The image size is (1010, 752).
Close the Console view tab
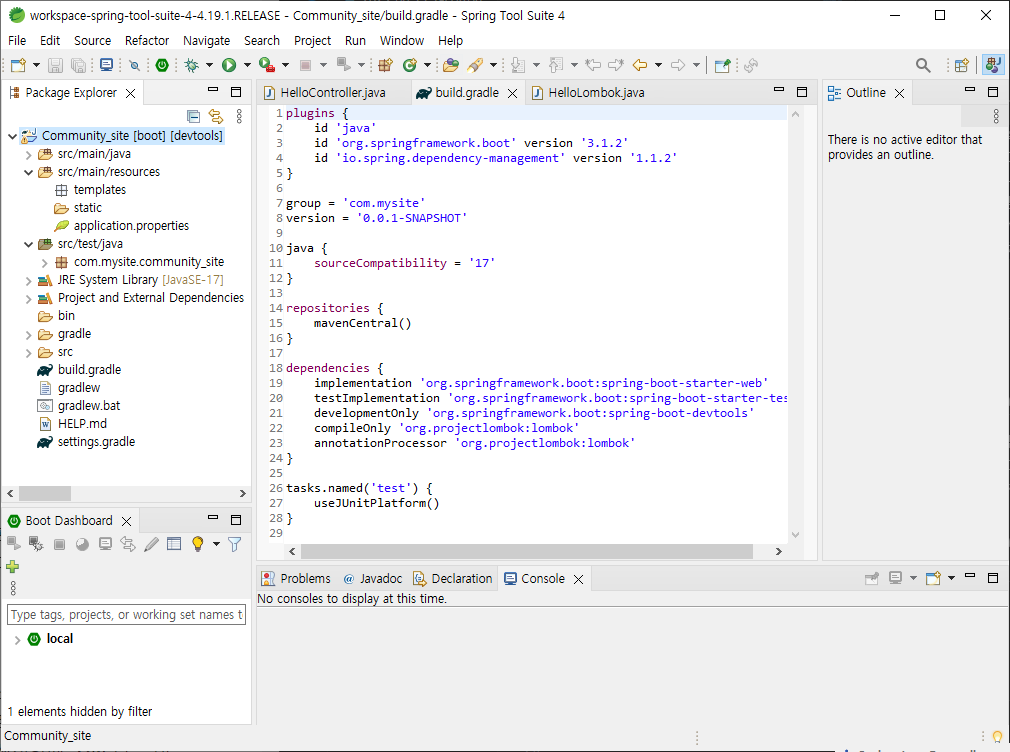pyautogui.click(x=578, y=579)
